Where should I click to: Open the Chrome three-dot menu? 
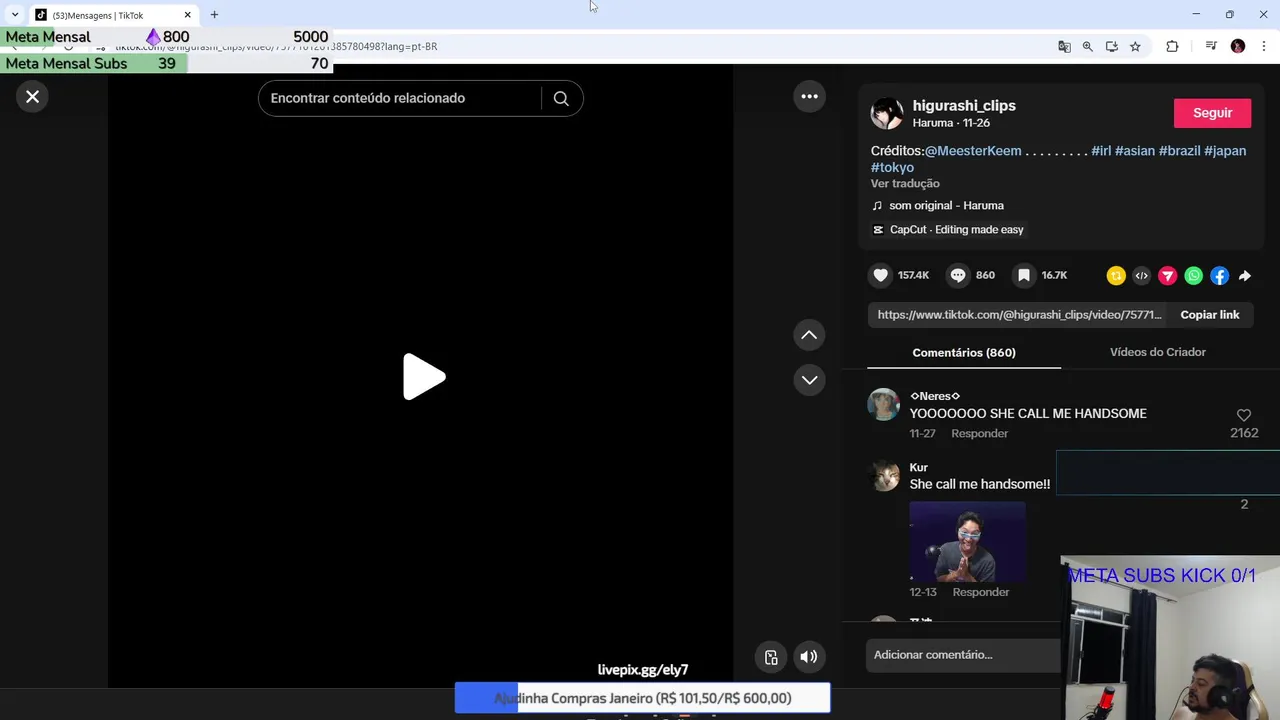click(1265, 46)
